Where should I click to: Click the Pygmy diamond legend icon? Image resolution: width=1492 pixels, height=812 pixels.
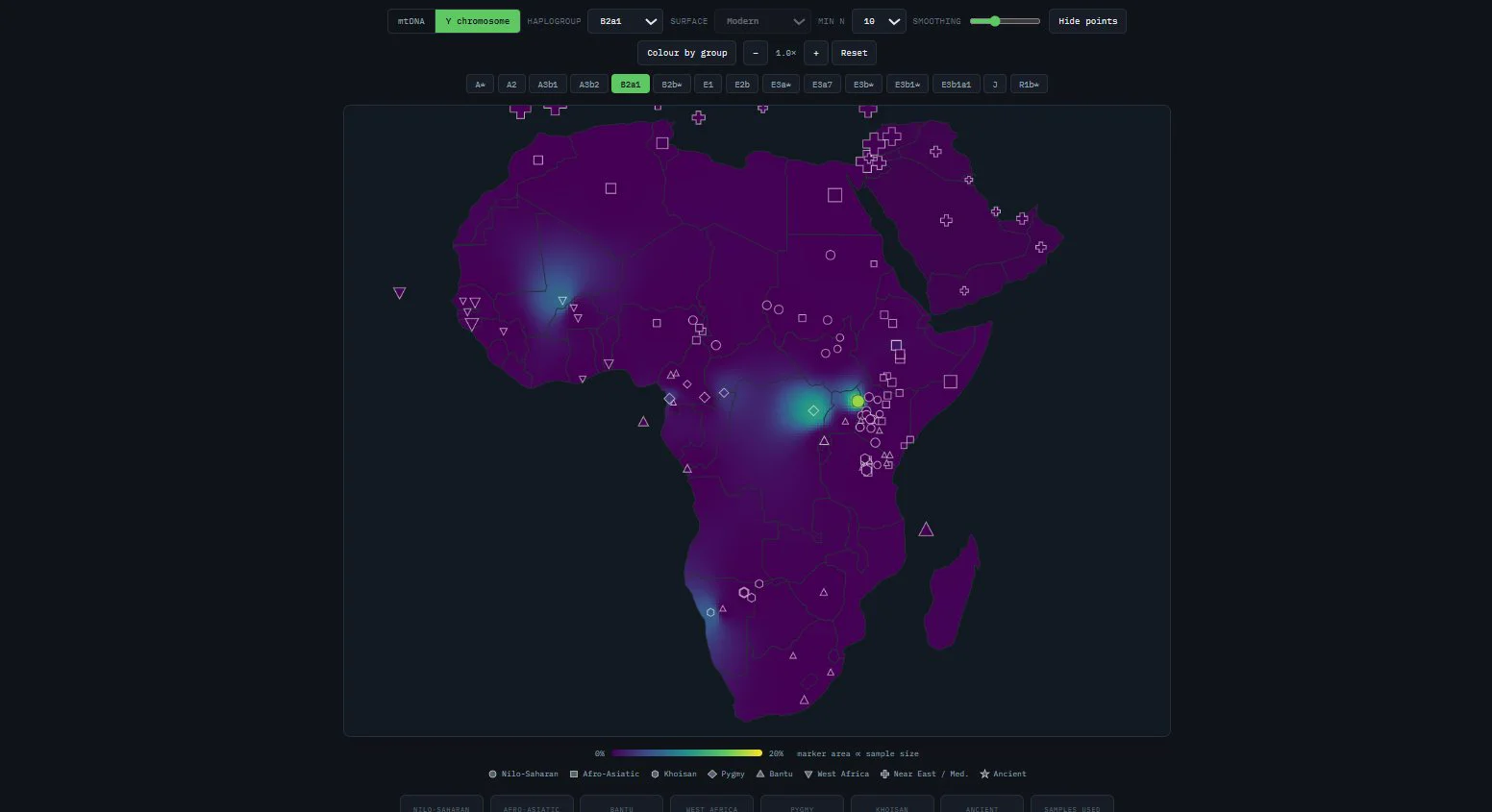pos(712,774)
